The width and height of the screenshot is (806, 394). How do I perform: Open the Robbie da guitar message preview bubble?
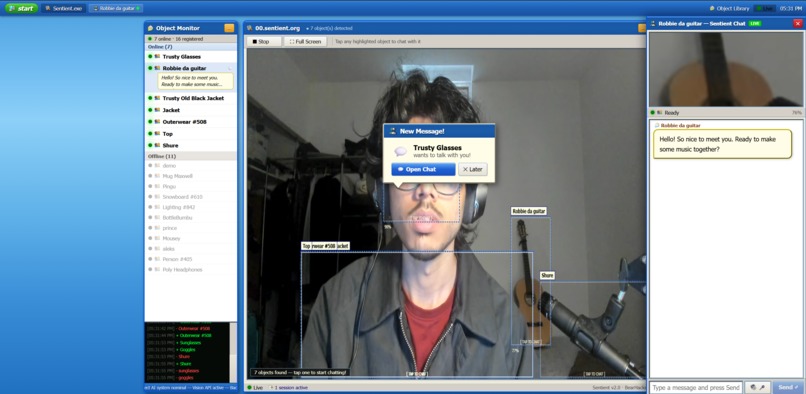click(x=195, y=81)
